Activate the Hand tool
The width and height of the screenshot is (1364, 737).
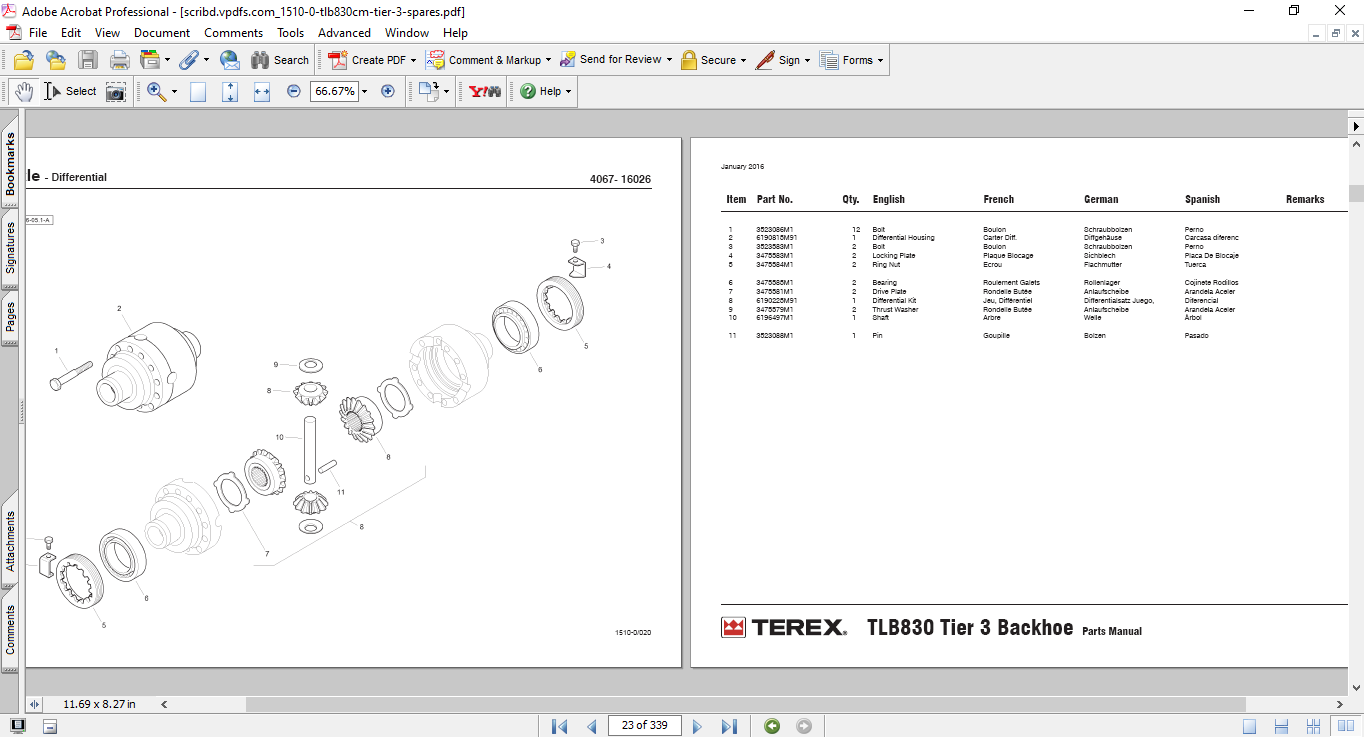coord(24,92)
